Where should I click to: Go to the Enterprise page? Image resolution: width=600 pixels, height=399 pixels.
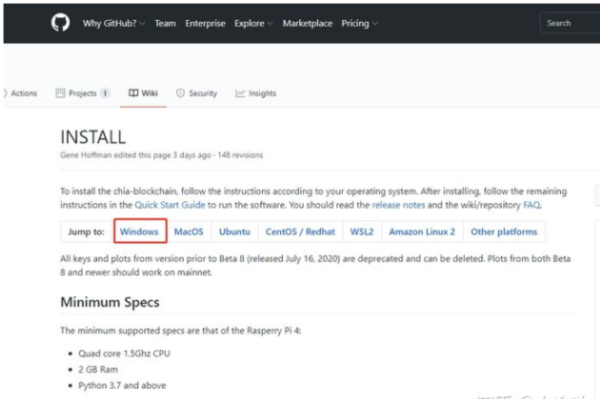[x=205, y=23]
